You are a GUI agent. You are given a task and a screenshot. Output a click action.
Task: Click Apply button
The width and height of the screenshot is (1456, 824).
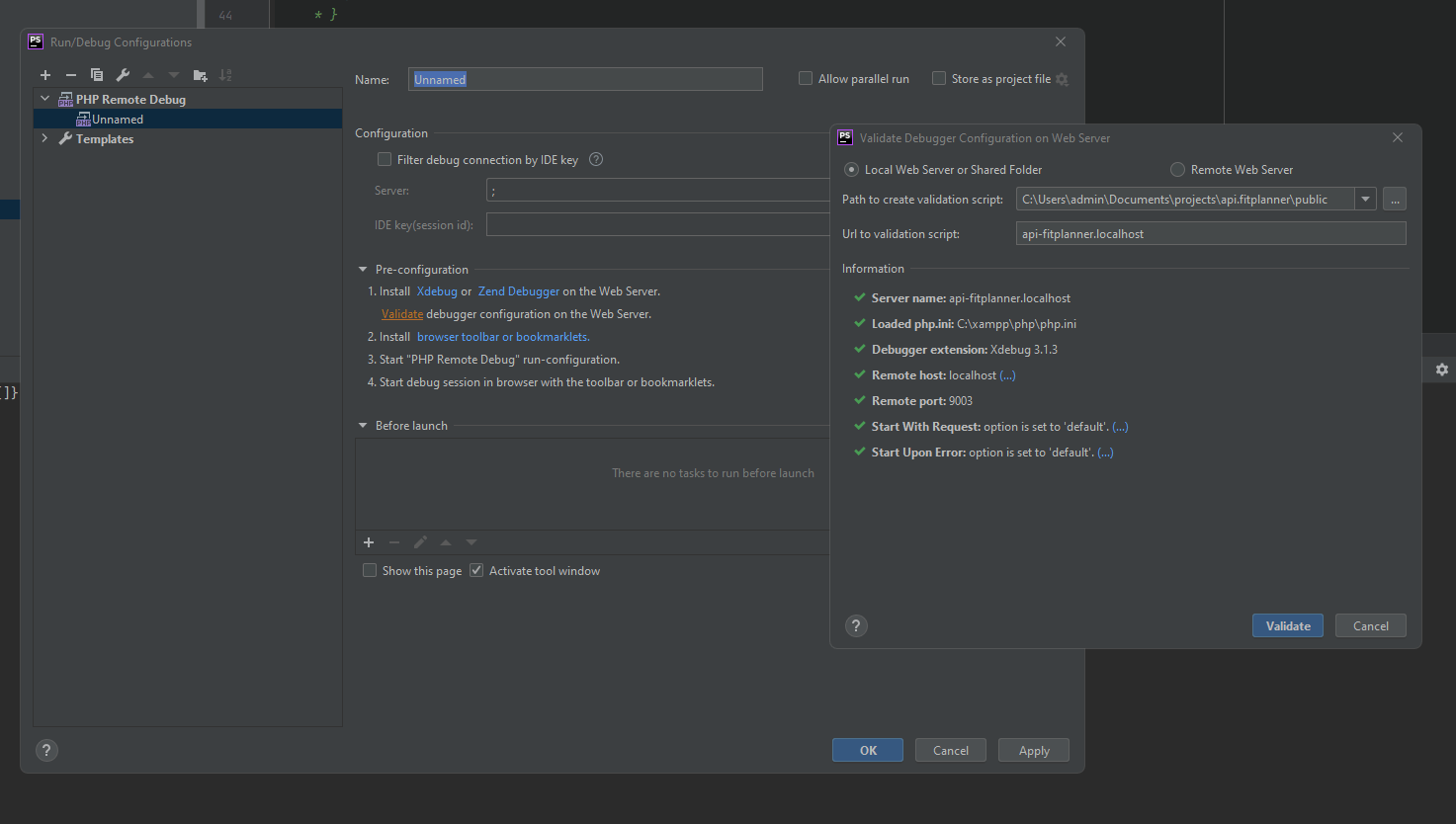point(1034,750)
